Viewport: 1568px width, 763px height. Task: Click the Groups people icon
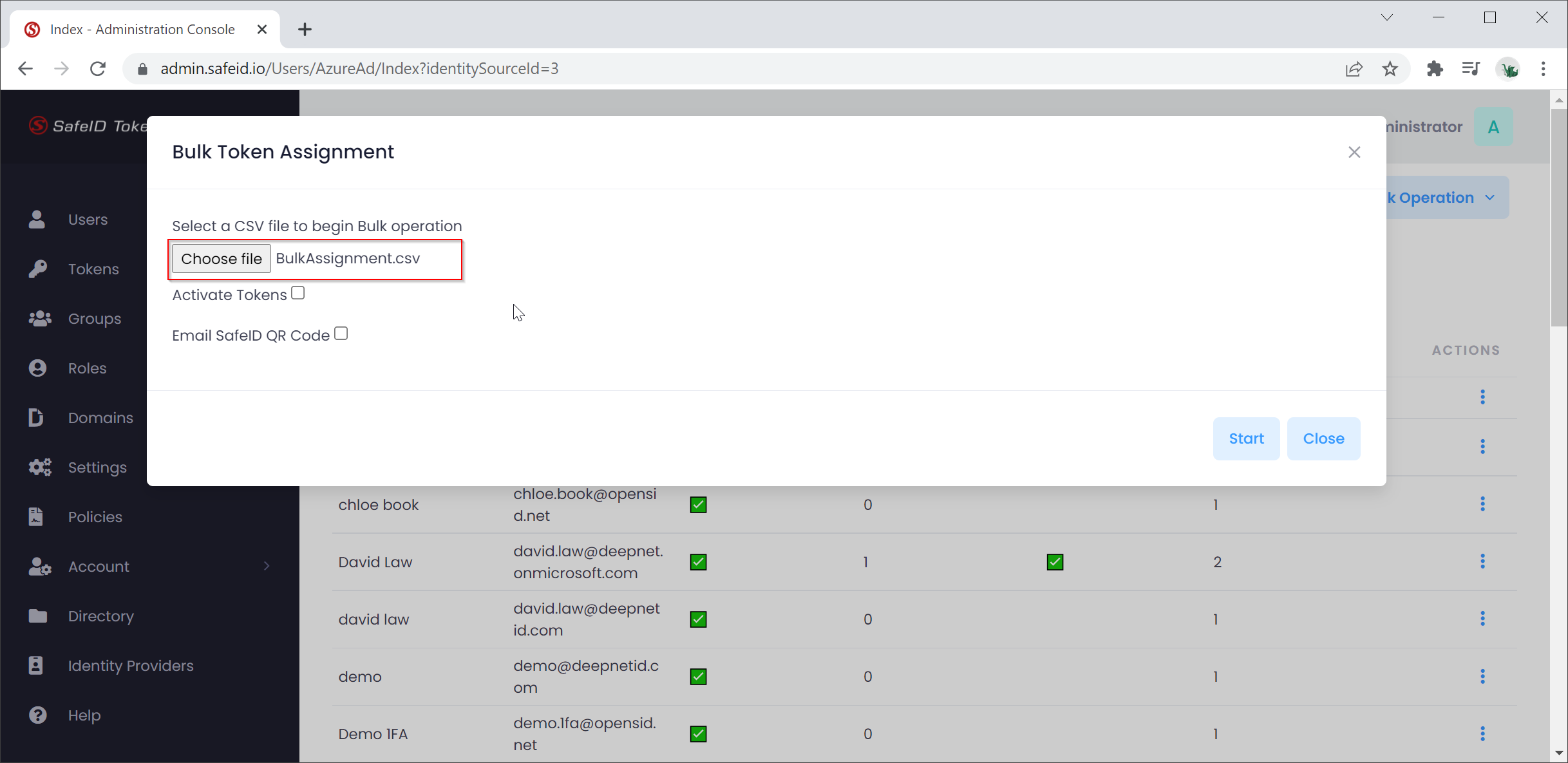click(39, 318)
